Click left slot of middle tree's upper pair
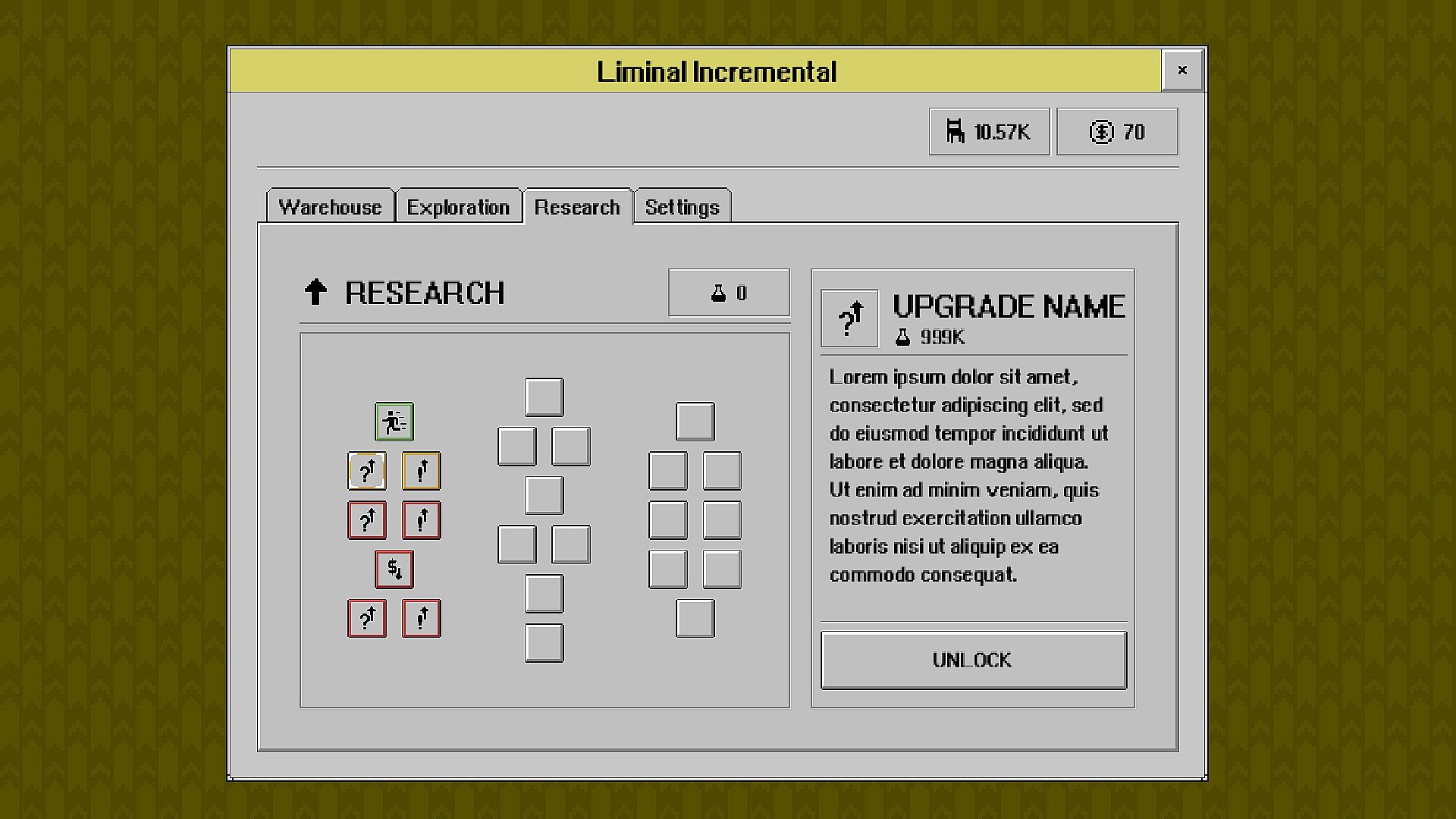1456x819 pixels. tap(517, 447)
